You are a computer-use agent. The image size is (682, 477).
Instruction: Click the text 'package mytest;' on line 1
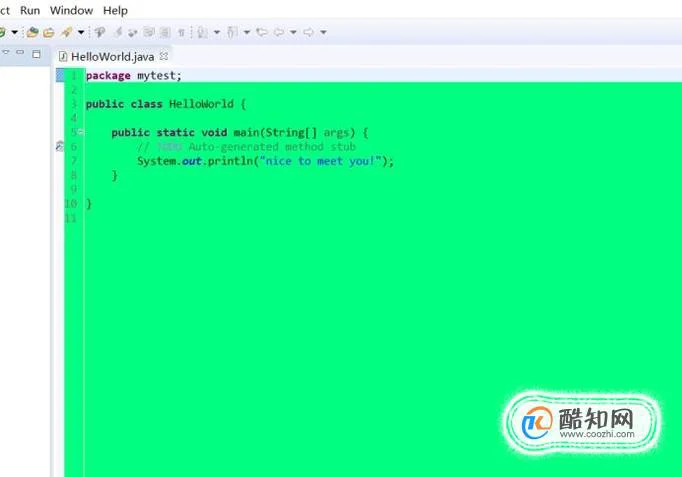pyautogui.click(x=134, y=76)
